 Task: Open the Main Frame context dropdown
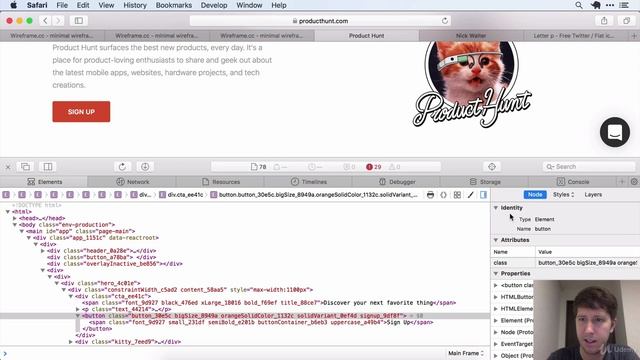tap(466, 353)
